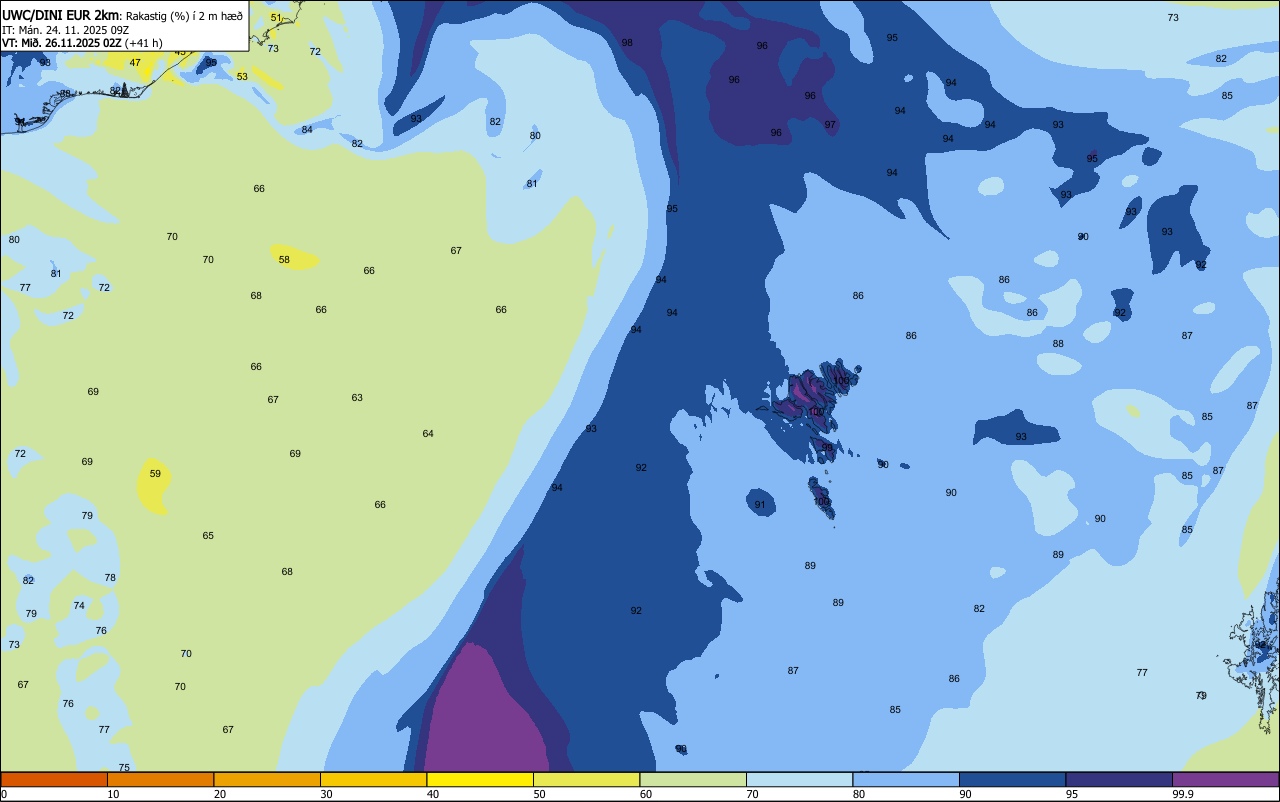
Task: Click the humidity value '74' on the map
Action: point(79,605)
